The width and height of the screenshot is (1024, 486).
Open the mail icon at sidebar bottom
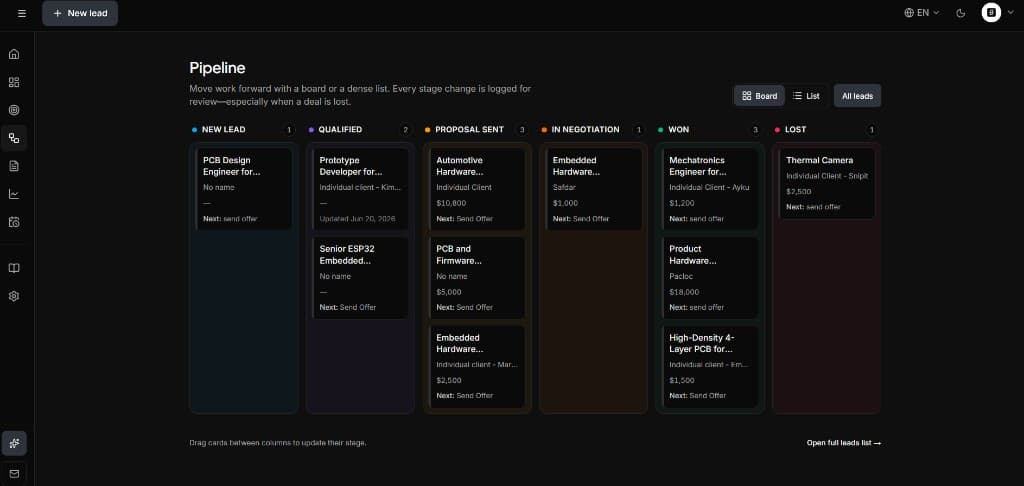14,474
